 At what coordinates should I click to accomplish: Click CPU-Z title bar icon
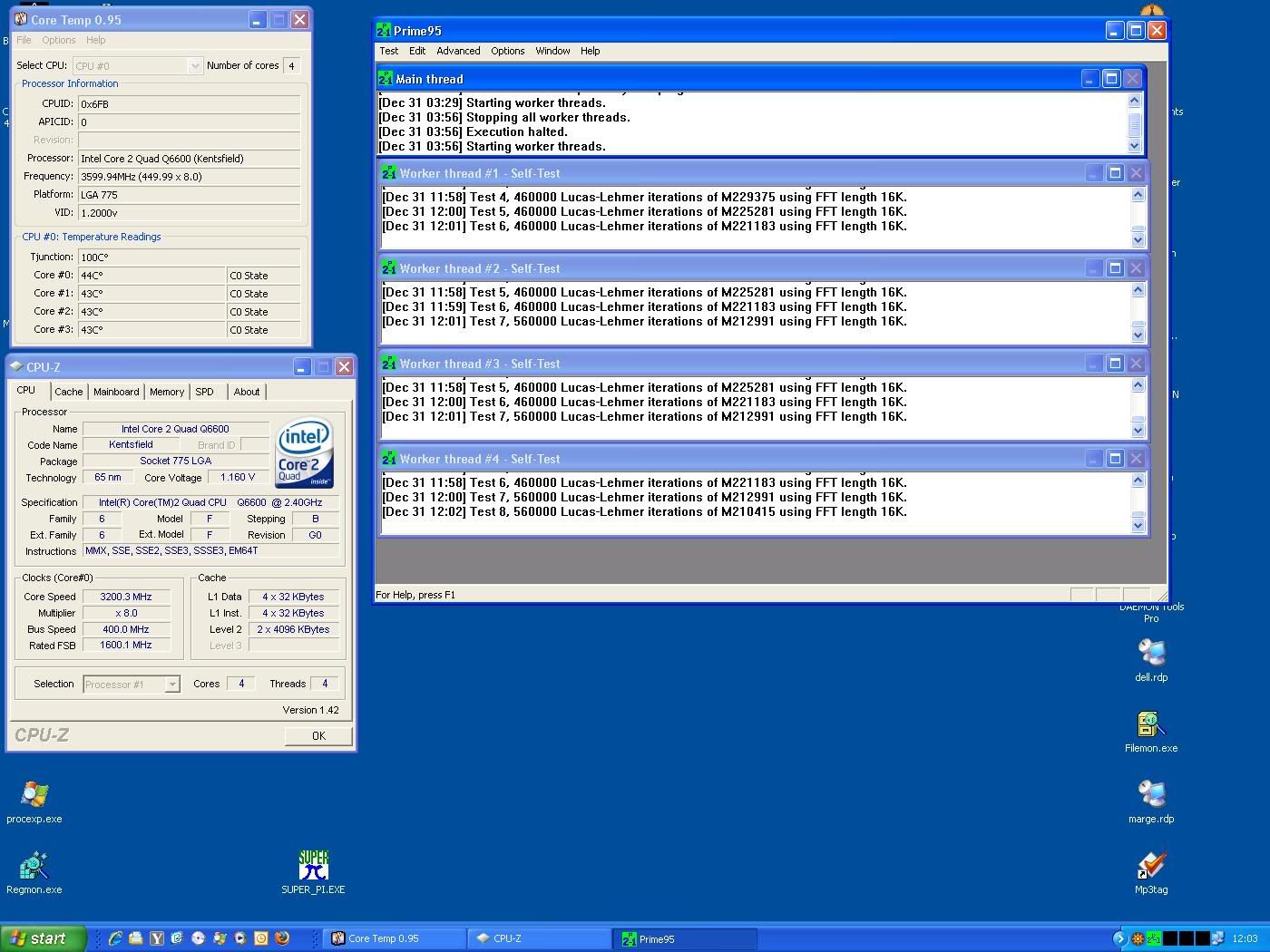(x=15, y=367)
